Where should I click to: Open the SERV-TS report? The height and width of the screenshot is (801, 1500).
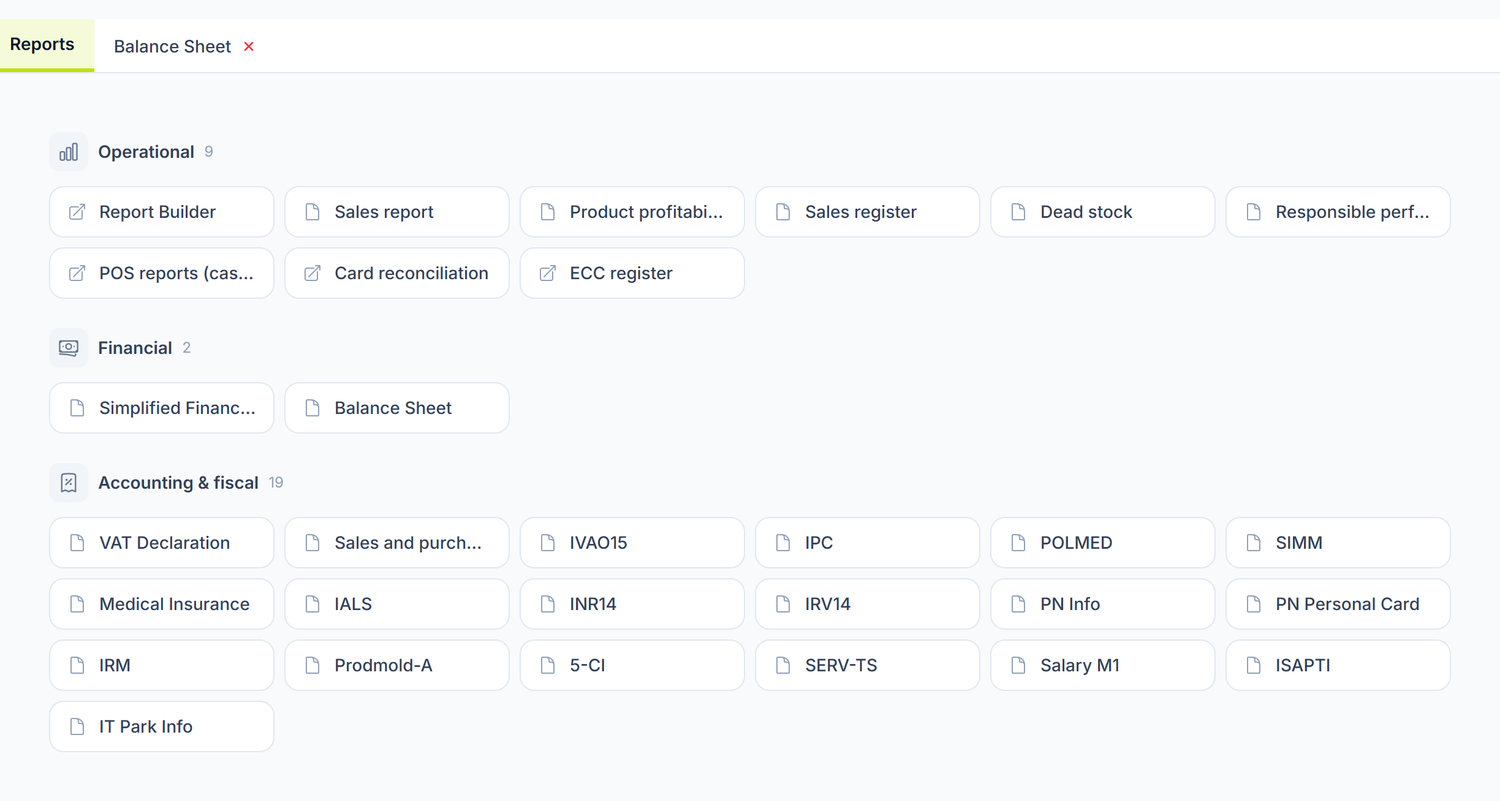coord(867,666)
